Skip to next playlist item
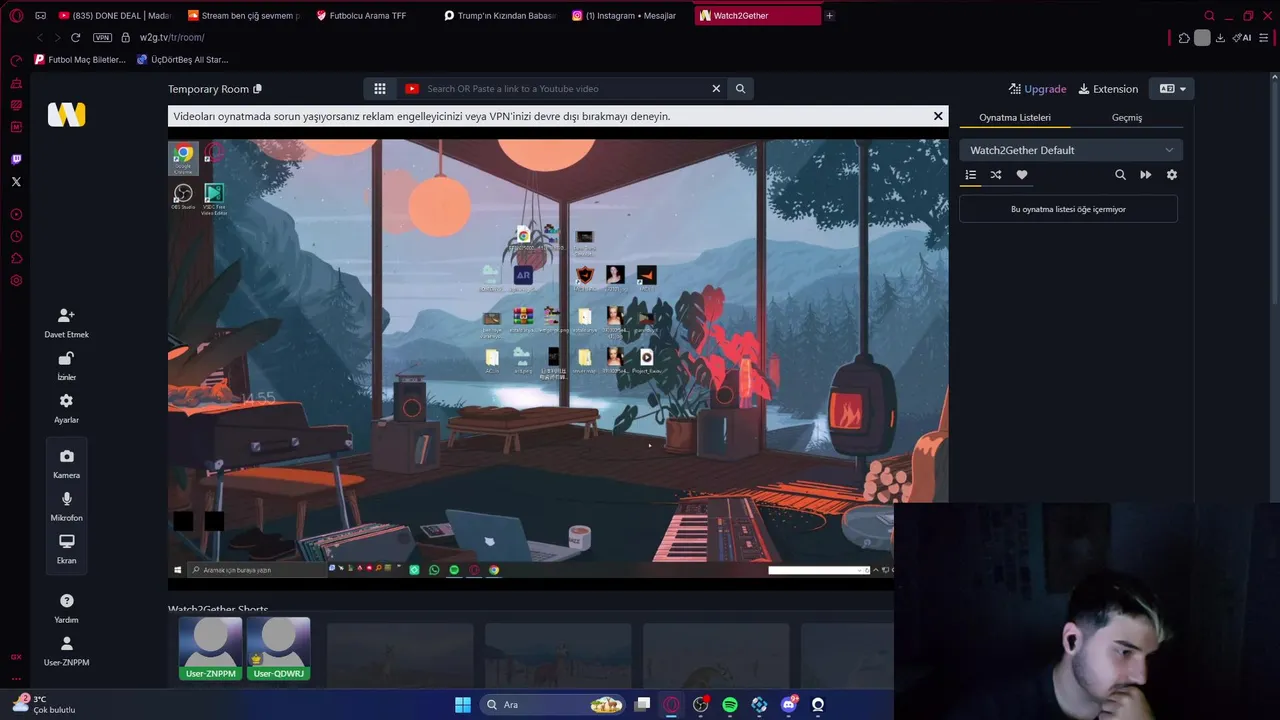 pyautogui.click(x=1146, y=175)
